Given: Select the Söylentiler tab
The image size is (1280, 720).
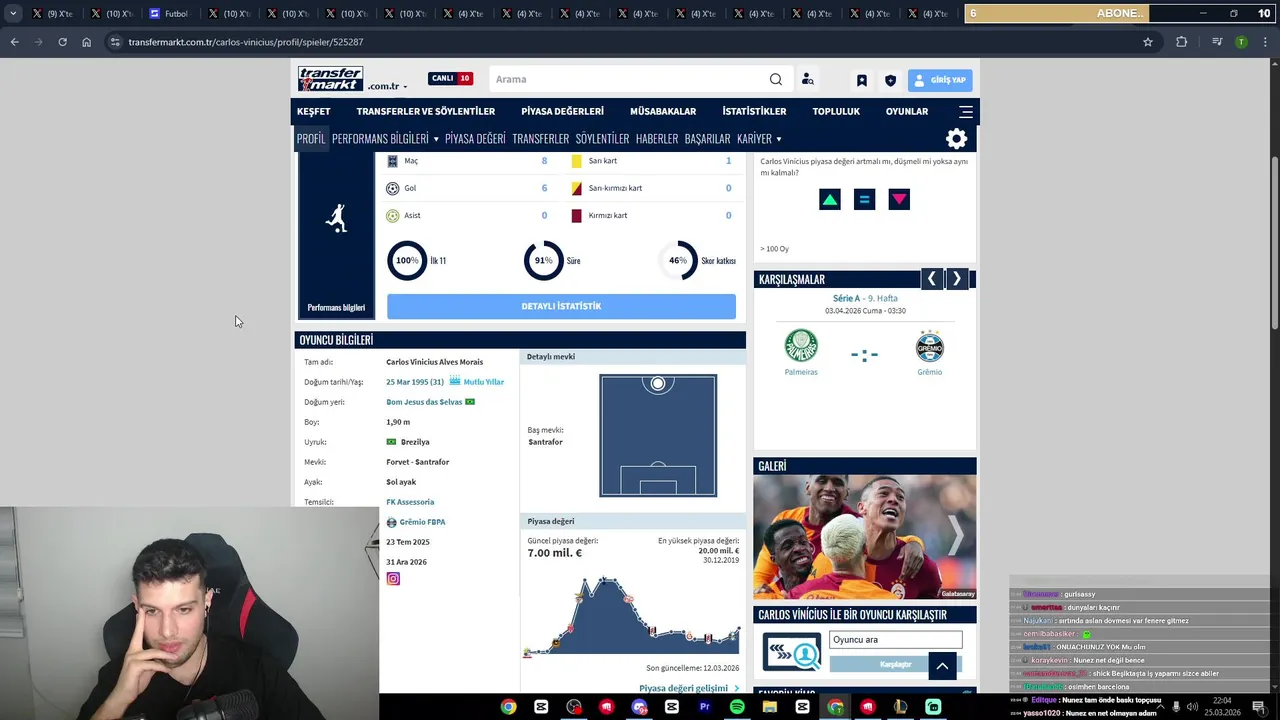Looking at the screenshot, I should pyautogui.click(x=602, y=139).
